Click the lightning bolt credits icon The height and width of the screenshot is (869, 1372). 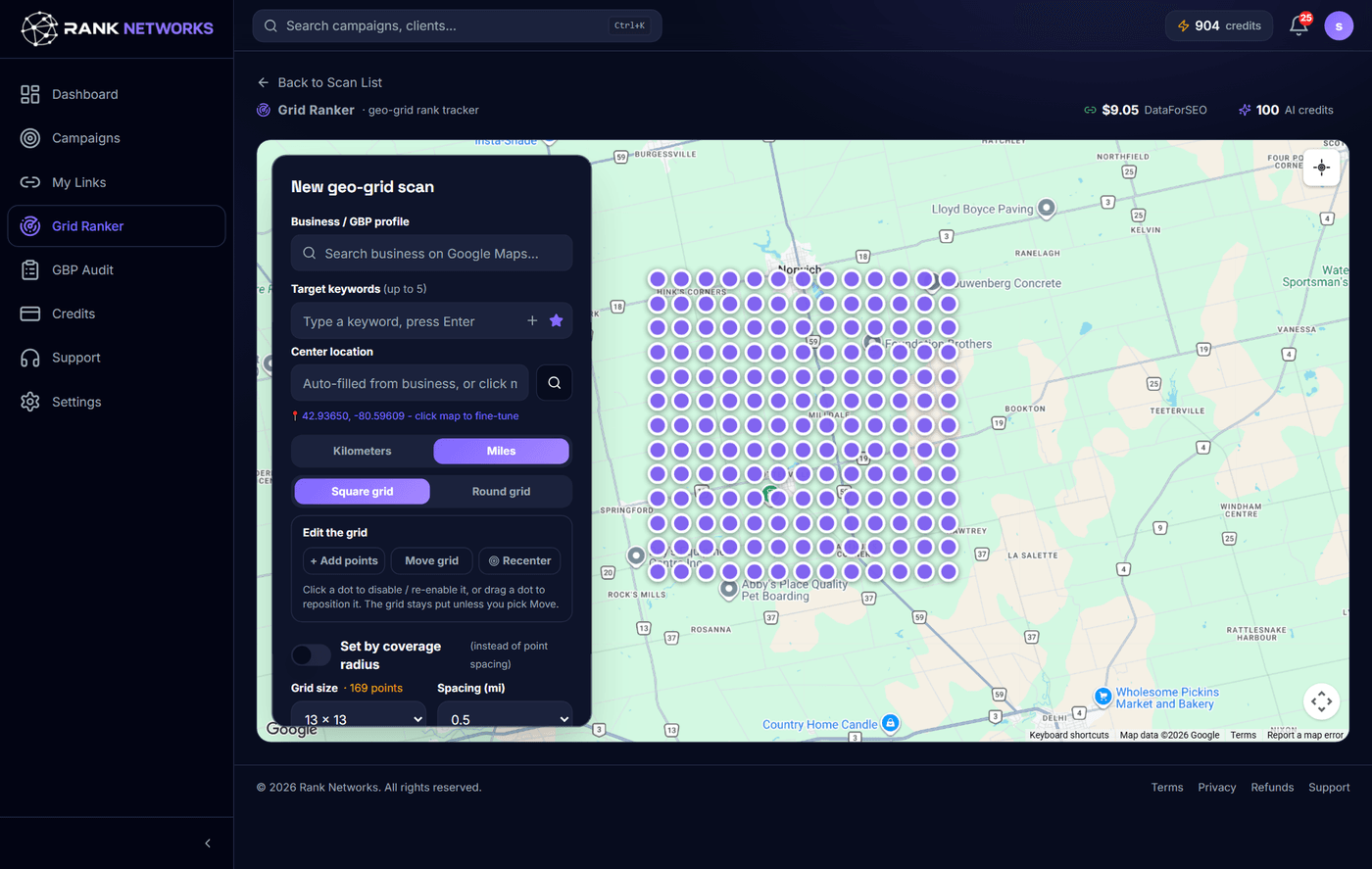[1184, 25]
